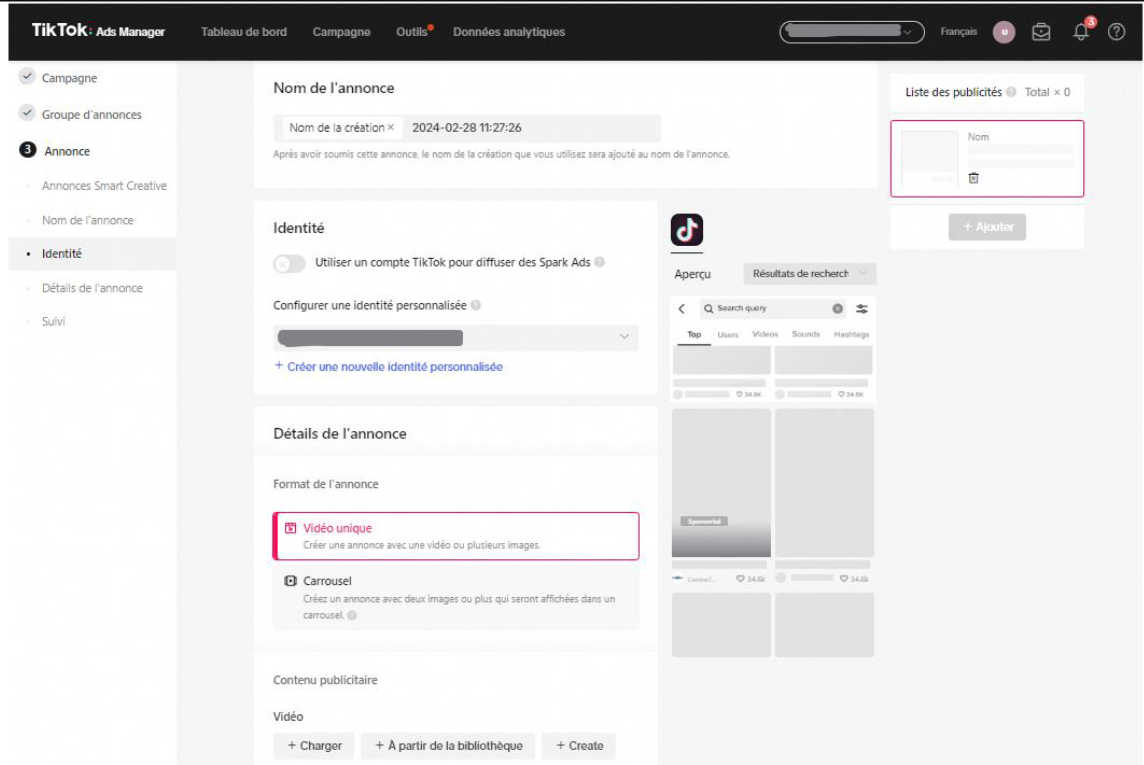Open the help question mark icon

pos(1117,32)
